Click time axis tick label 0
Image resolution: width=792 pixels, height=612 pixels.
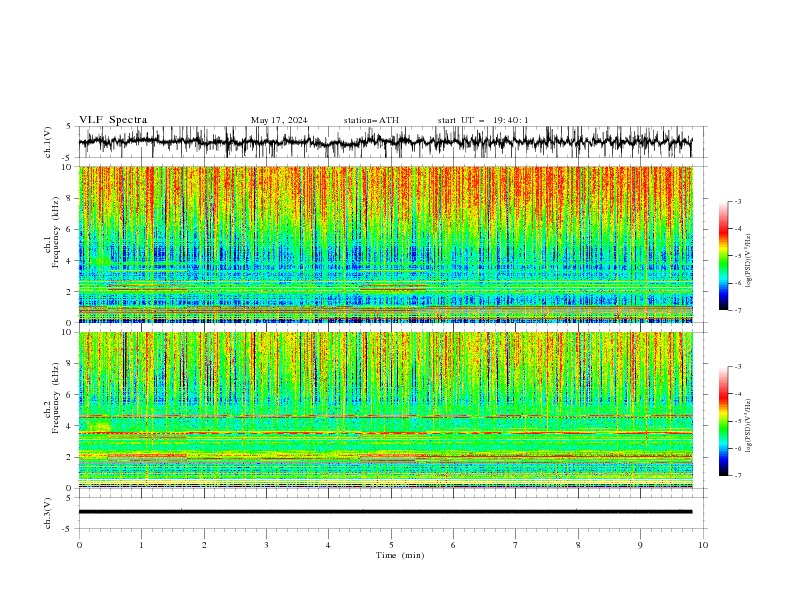click(x=79, y=545)
